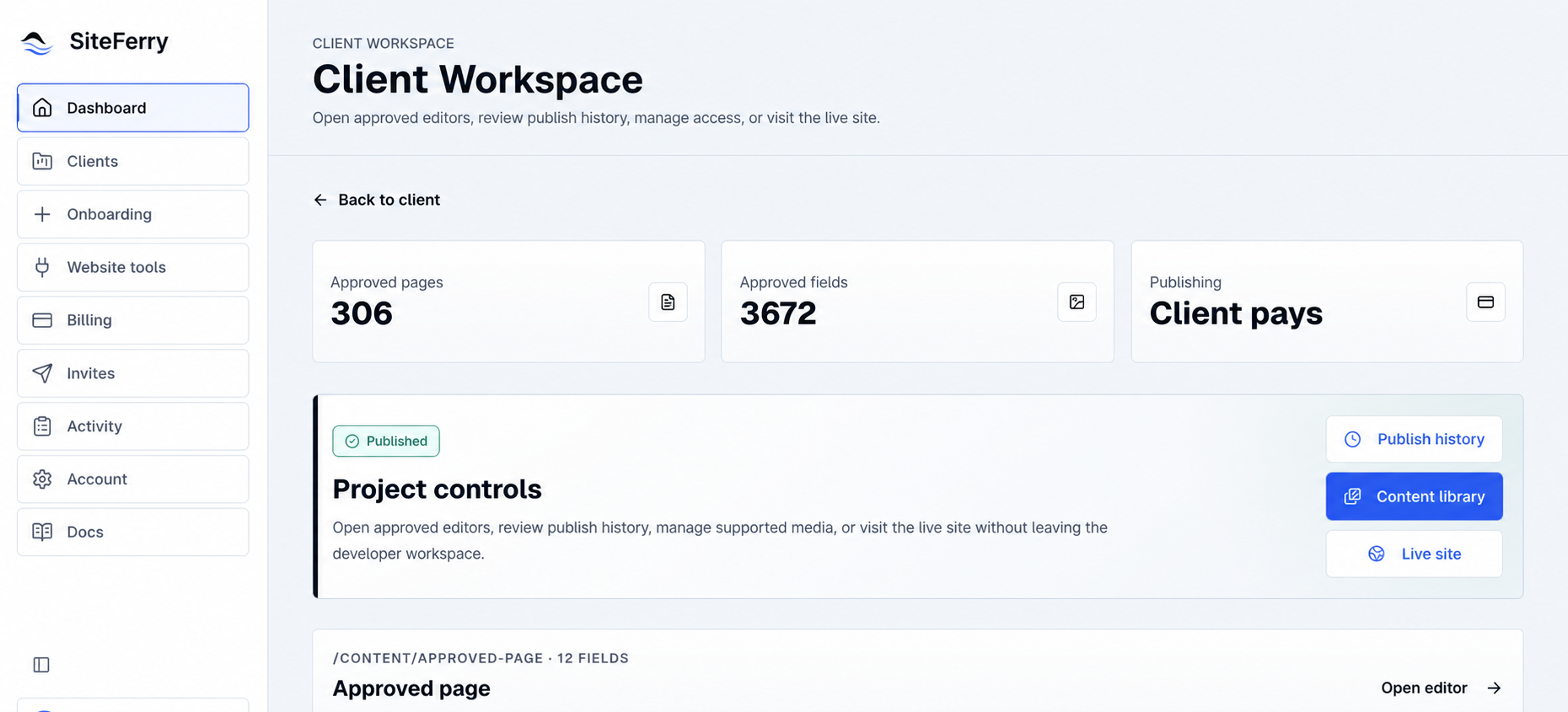Click the number 306
The image size is (1568, 712).
(x=362, y=313)
